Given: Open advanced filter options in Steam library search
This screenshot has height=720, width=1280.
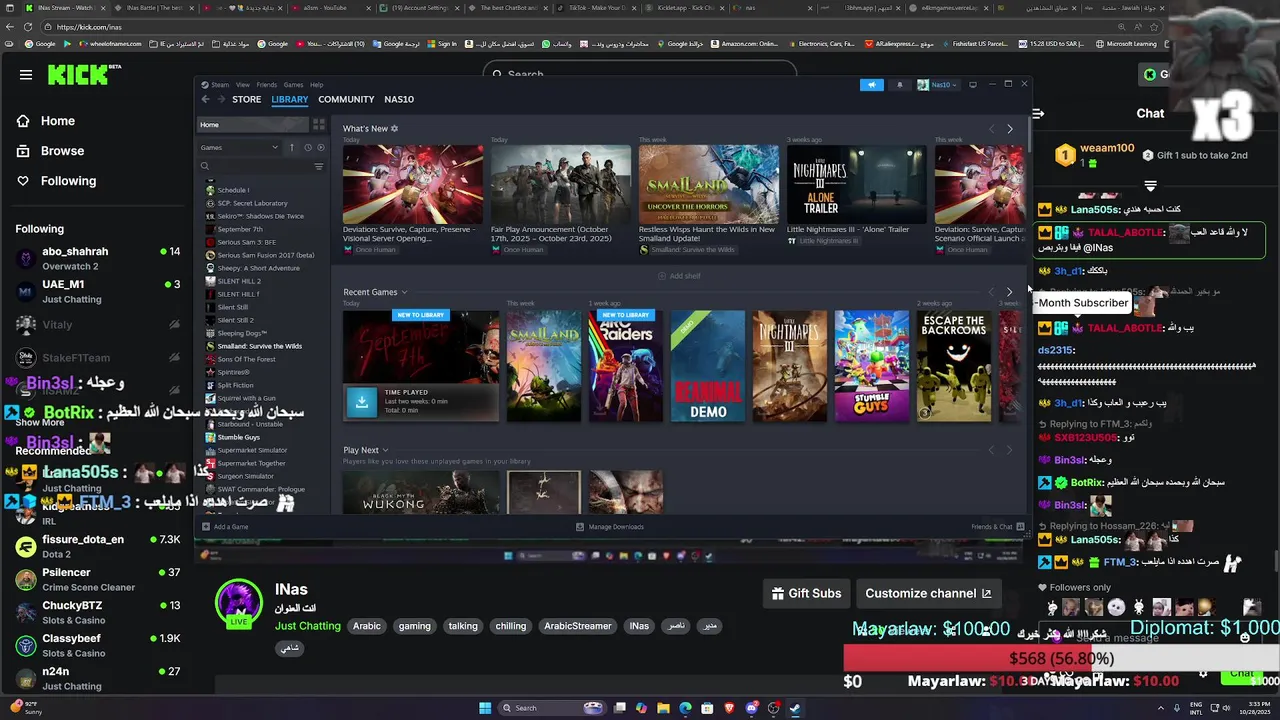Looking at the screenshot, I should 319,166.
